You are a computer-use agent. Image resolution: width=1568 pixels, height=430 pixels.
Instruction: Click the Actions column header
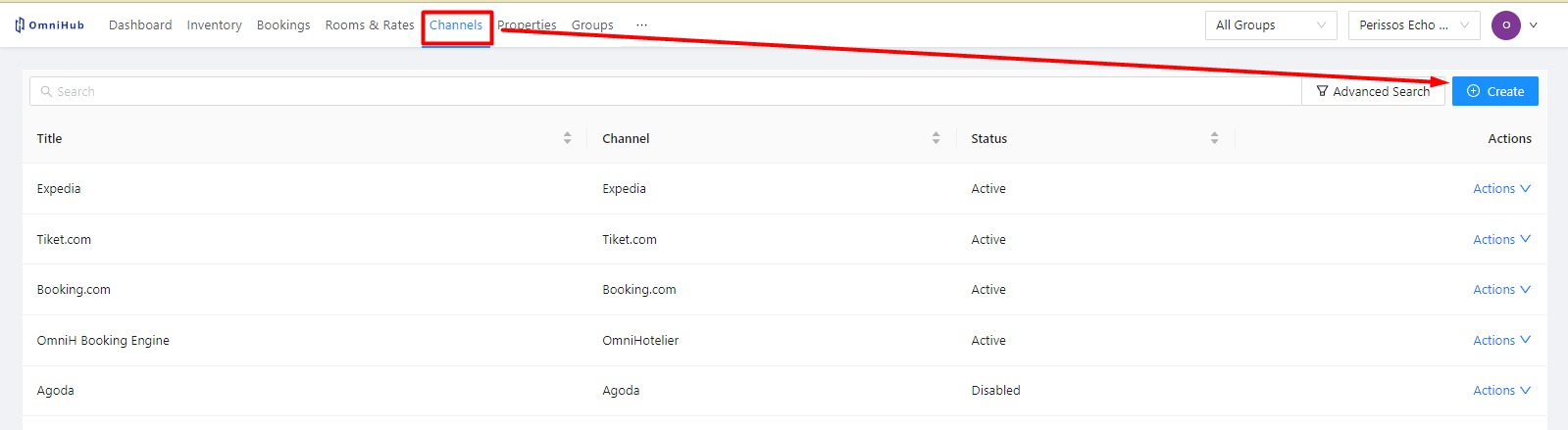[x=1509, y=138]
